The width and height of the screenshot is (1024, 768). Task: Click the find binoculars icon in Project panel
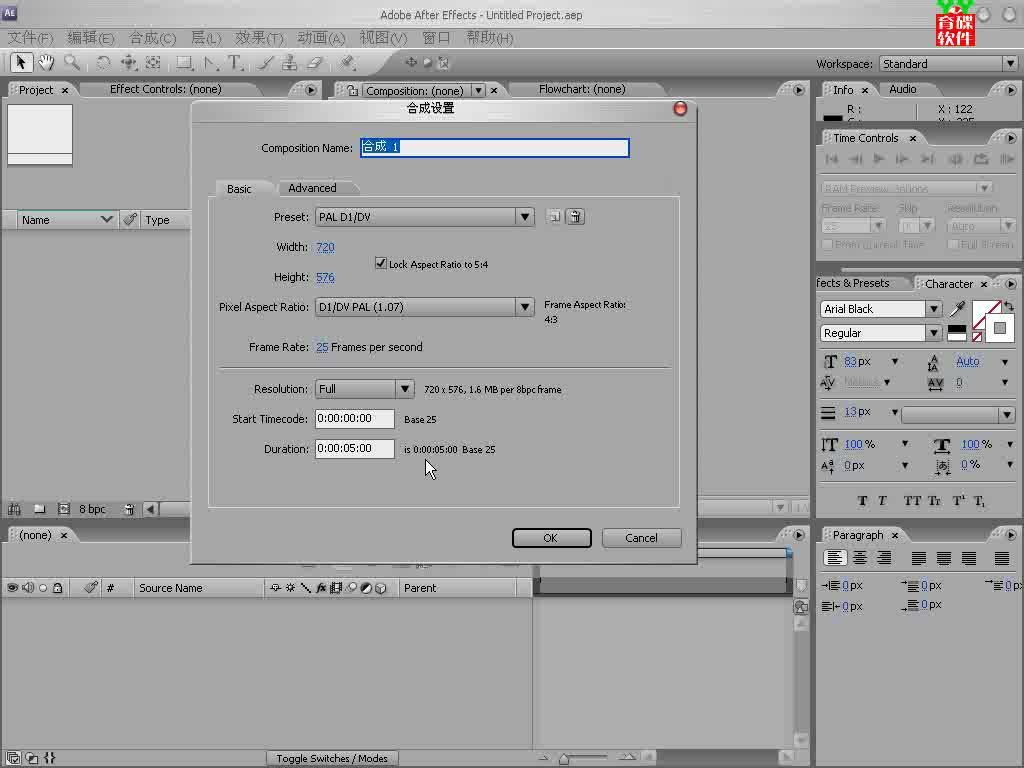click(14, 509)
